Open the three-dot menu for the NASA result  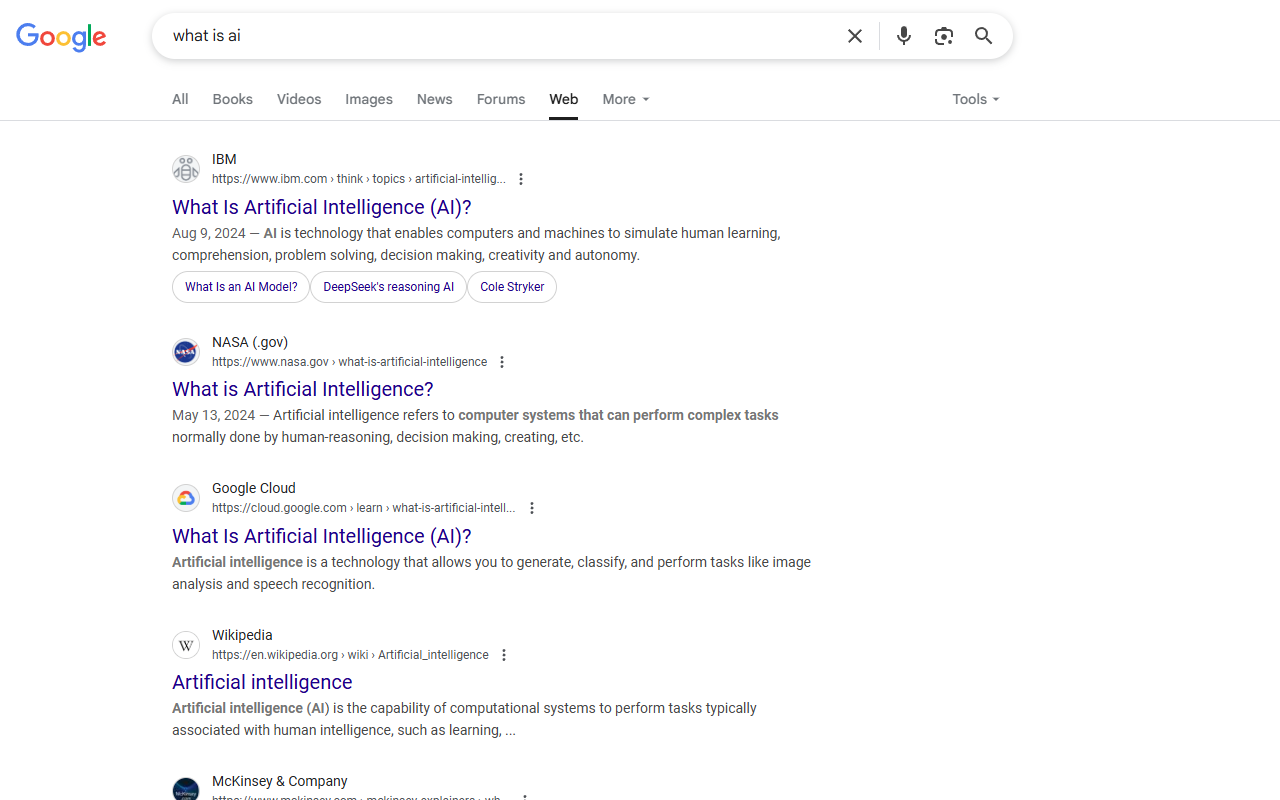[x=501, y=361]
